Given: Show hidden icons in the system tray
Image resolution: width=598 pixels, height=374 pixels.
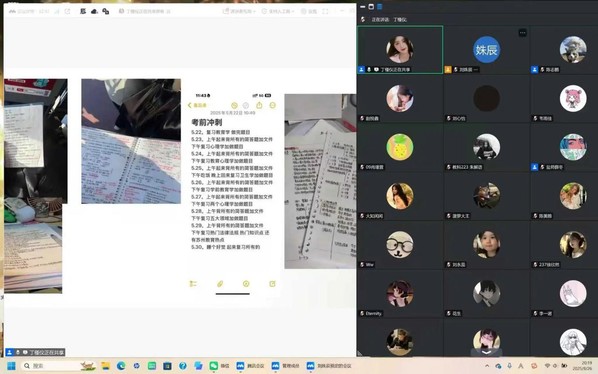Looking at the screenshot, I should pyautogui.click(x=487, y=366).
